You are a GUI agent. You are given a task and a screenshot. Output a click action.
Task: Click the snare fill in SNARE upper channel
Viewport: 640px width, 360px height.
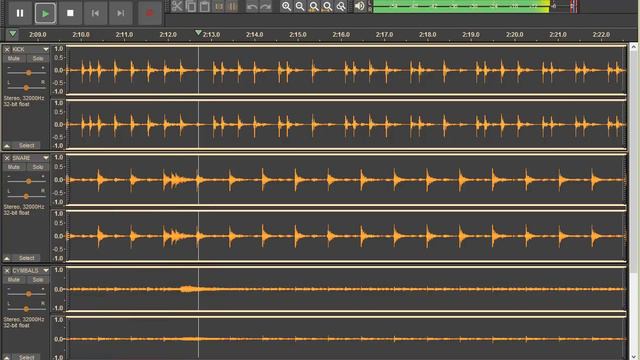coord(173,180)
